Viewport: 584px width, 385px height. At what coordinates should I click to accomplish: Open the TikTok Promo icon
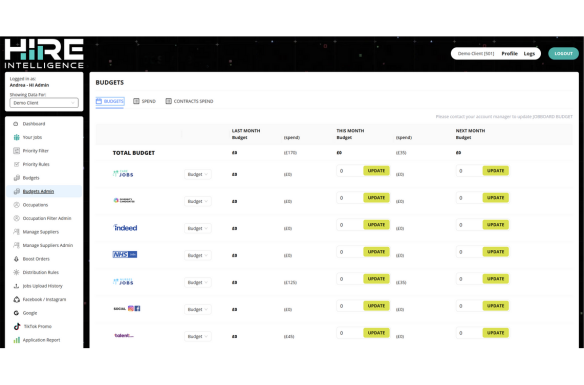tap(17, 327)
